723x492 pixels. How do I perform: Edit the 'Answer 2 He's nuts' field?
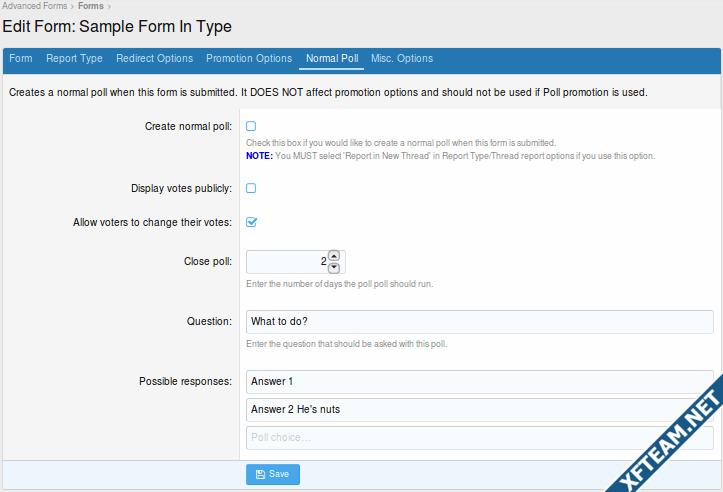(480, 410)
